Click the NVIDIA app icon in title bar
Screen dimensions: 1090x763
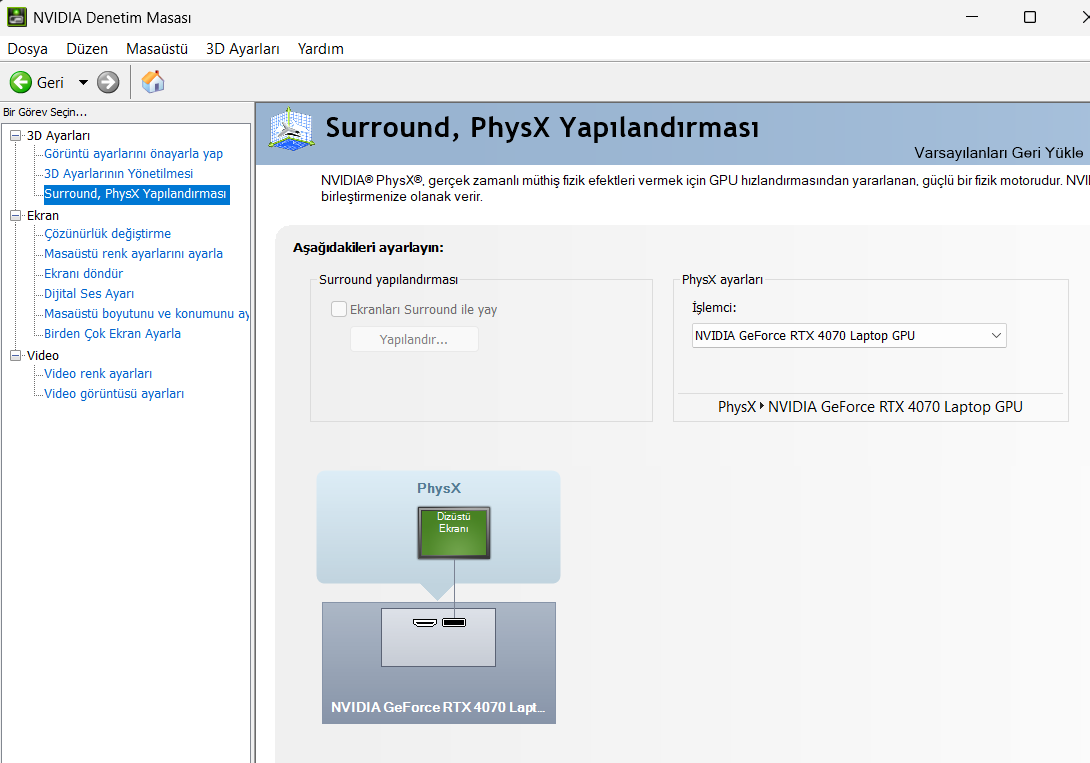click(17, 17)
